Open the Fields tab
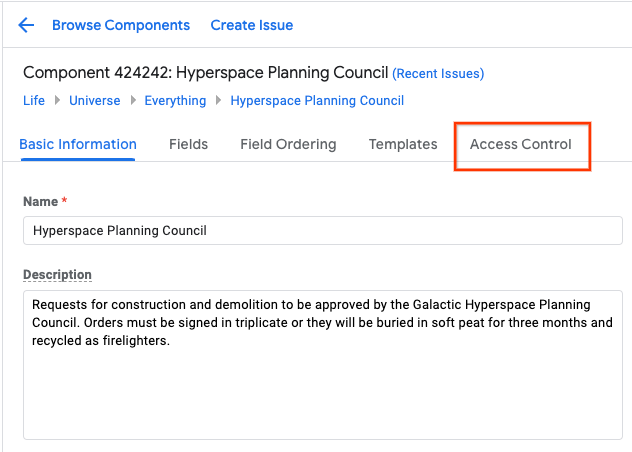This screenshot has width=632, height=452. [188, 144]
